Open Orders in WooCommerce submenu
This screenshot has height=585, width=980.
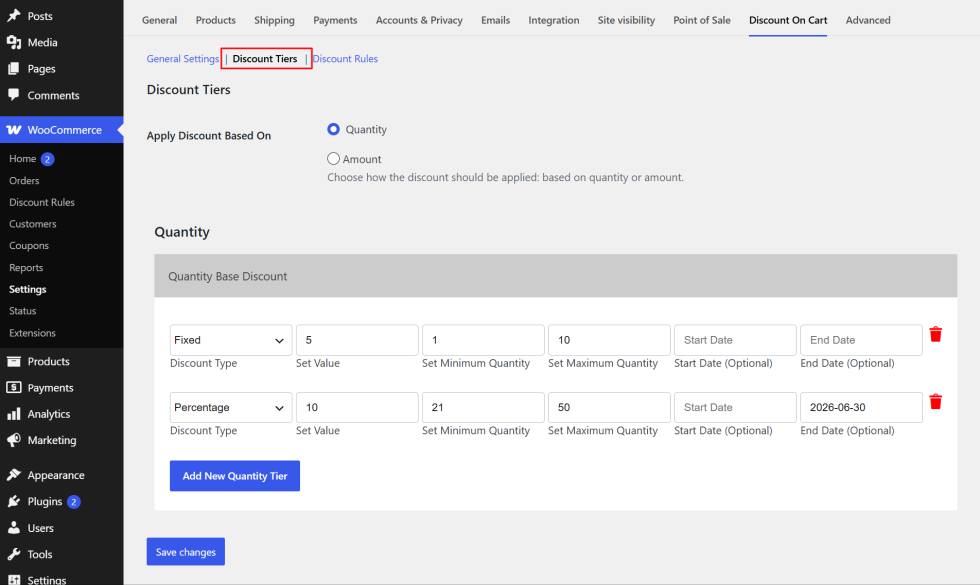24,181
